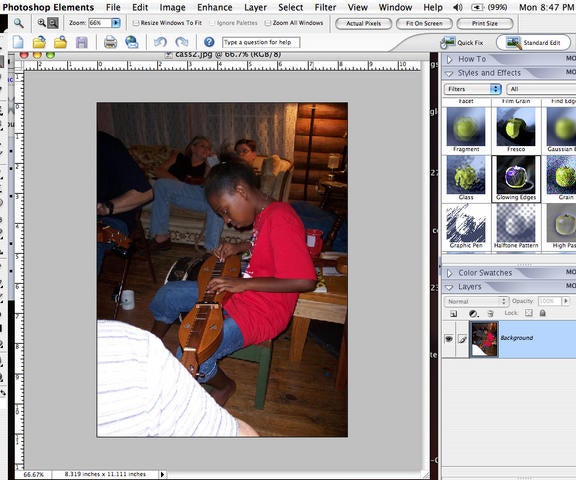Screen dimensions: 576x480
Task: Open the Filter menu
Action: 325,7
